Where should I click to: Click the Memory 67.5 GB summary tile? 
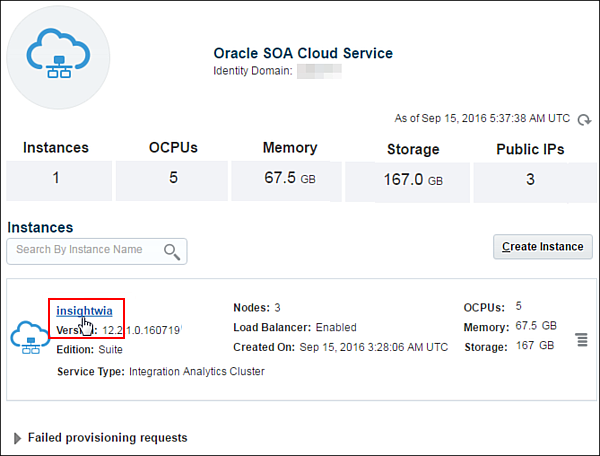(x=290, y=180)
